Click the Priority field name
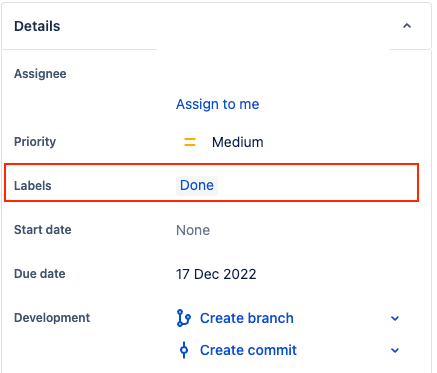437x373 pixels. [35, 142]
